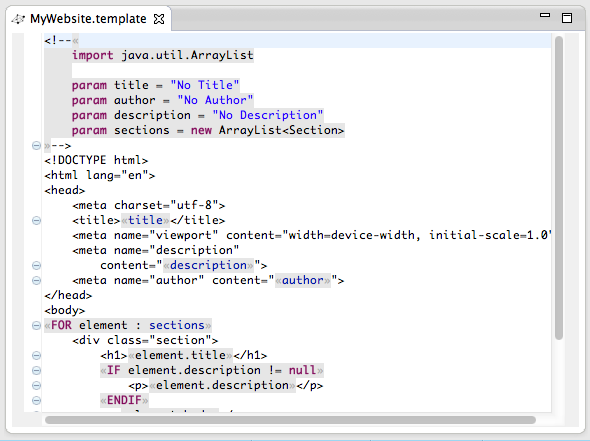Click the «title» expression inside the title tag
This screenshot has width=590, height=441.
145,220
